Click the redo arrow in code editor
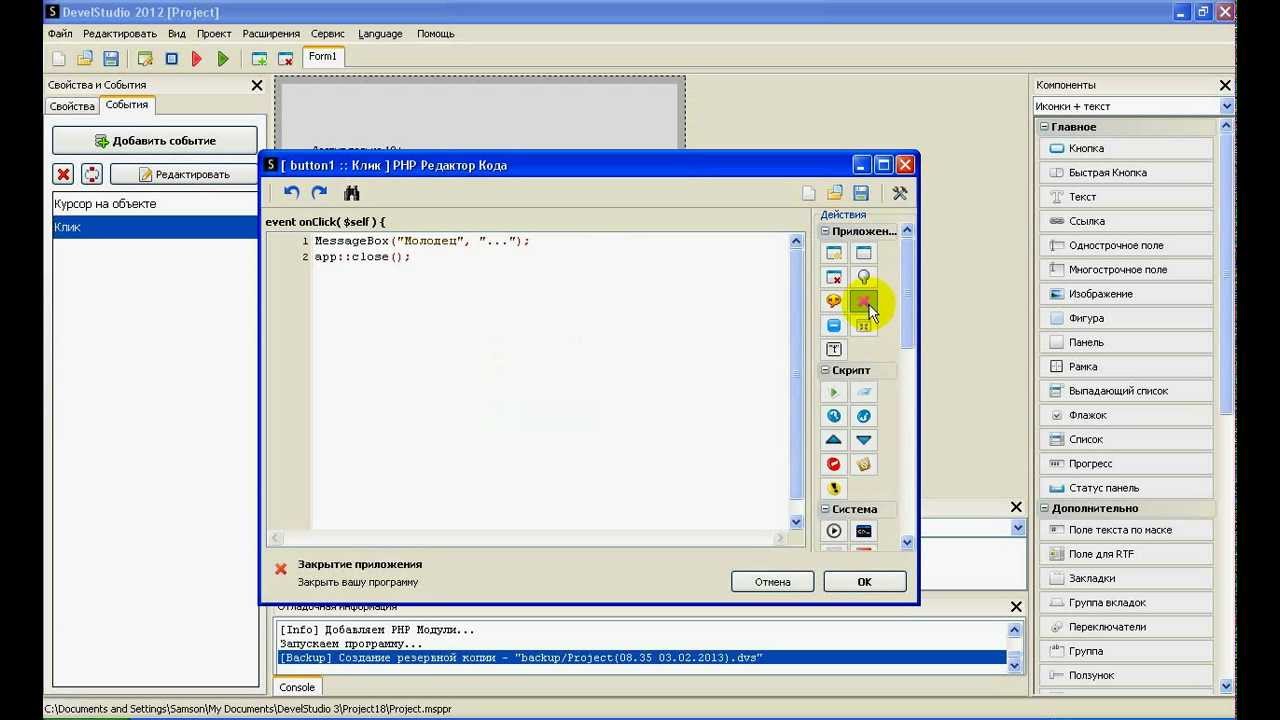 coord(319,193)
